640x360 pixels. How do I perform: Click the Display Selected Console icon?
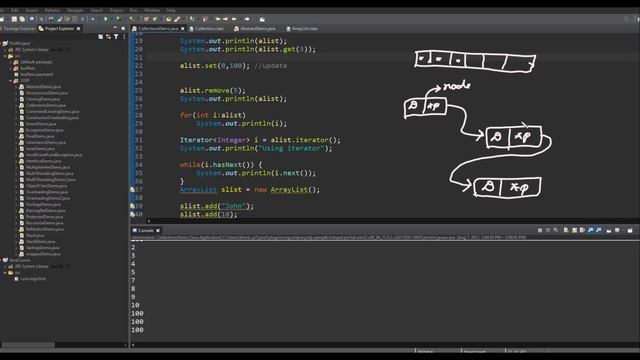point(617,231)
